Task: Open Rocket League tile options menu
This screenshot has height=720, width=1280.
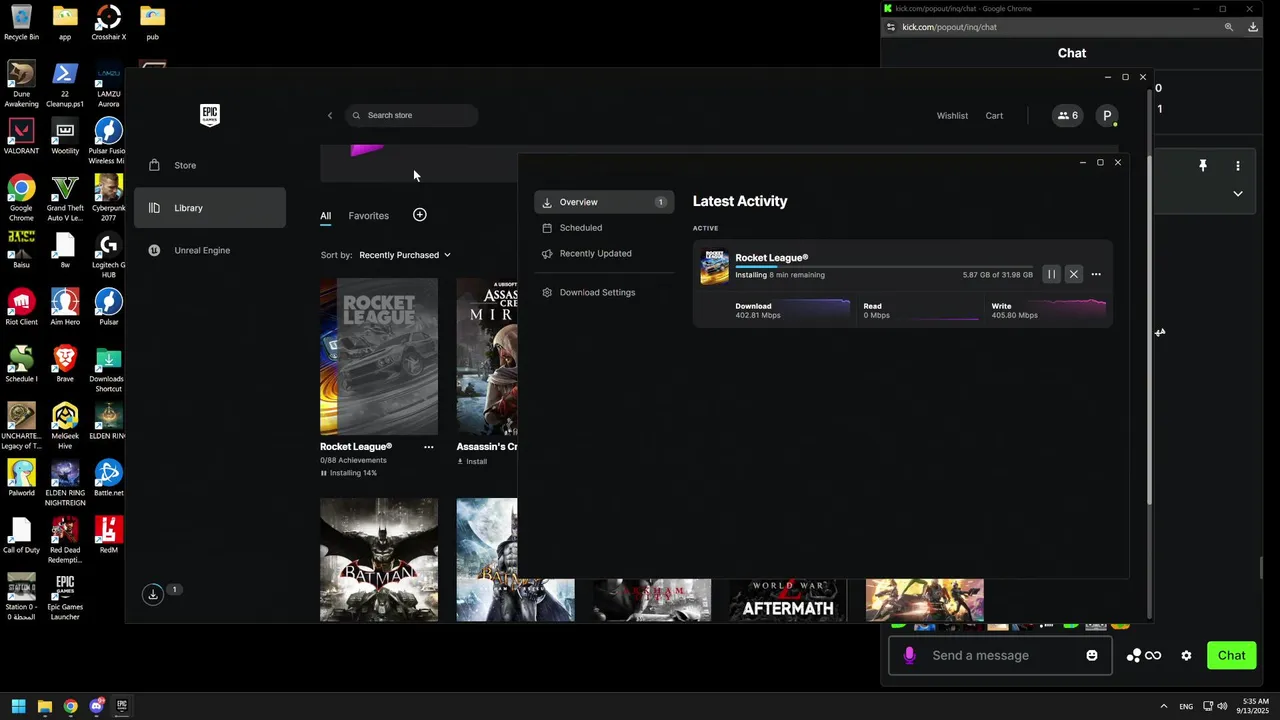Action: point(429,447)
